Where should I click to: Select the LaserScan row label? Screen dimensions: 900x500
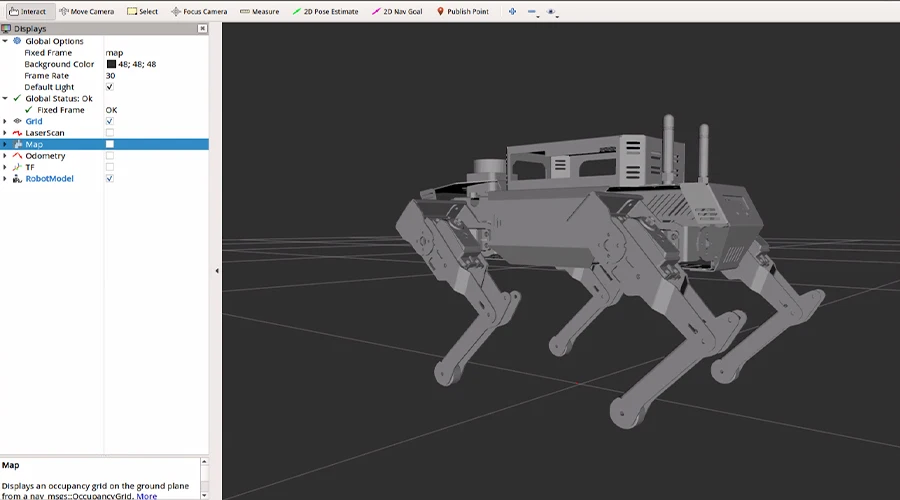pos(45,133)
